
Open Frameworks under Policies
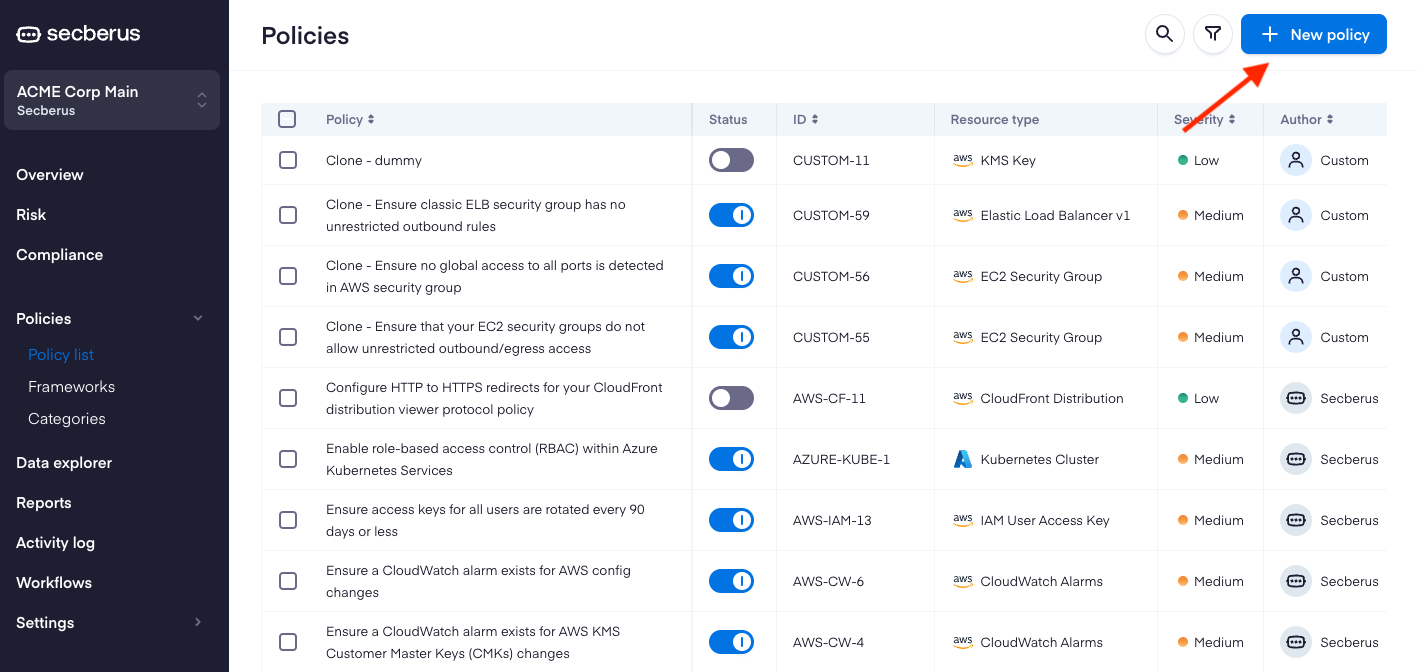(72, 386)
